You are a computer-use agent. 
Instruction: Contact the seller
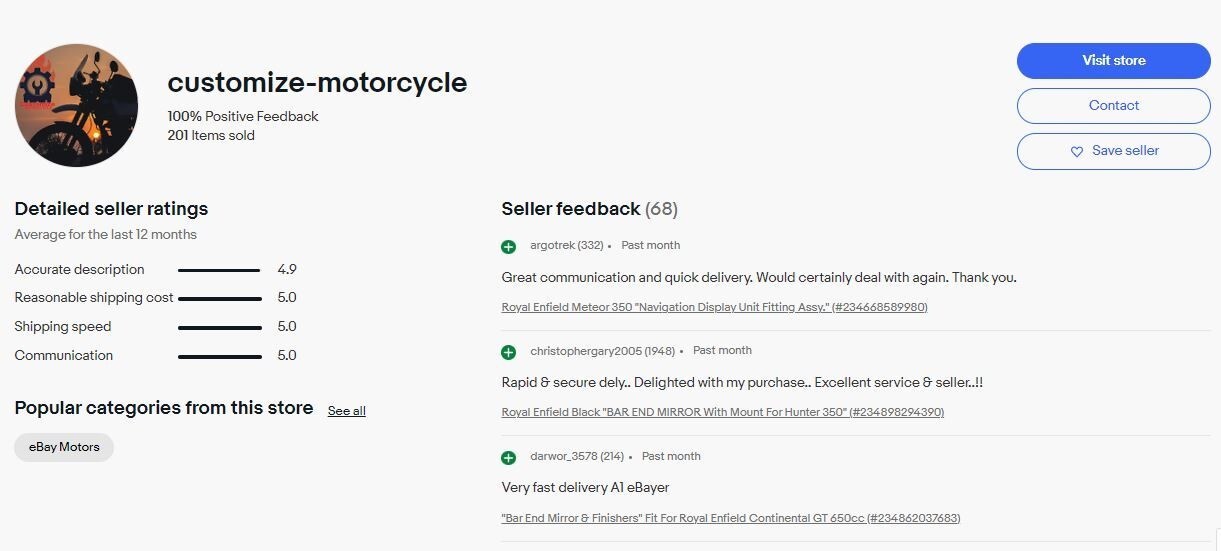1114,106
